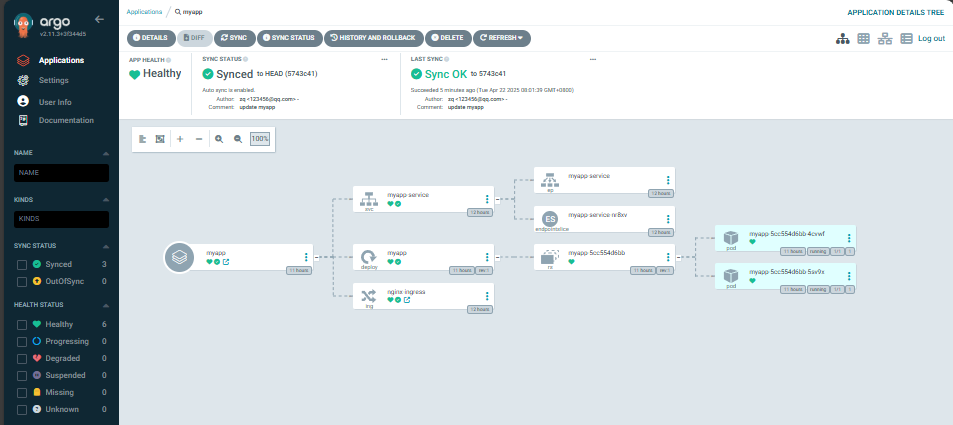The height and width of the screenshot is (425, 953).
Task: Tick the Healthy filter checkbox
Action: pos(22,325)
